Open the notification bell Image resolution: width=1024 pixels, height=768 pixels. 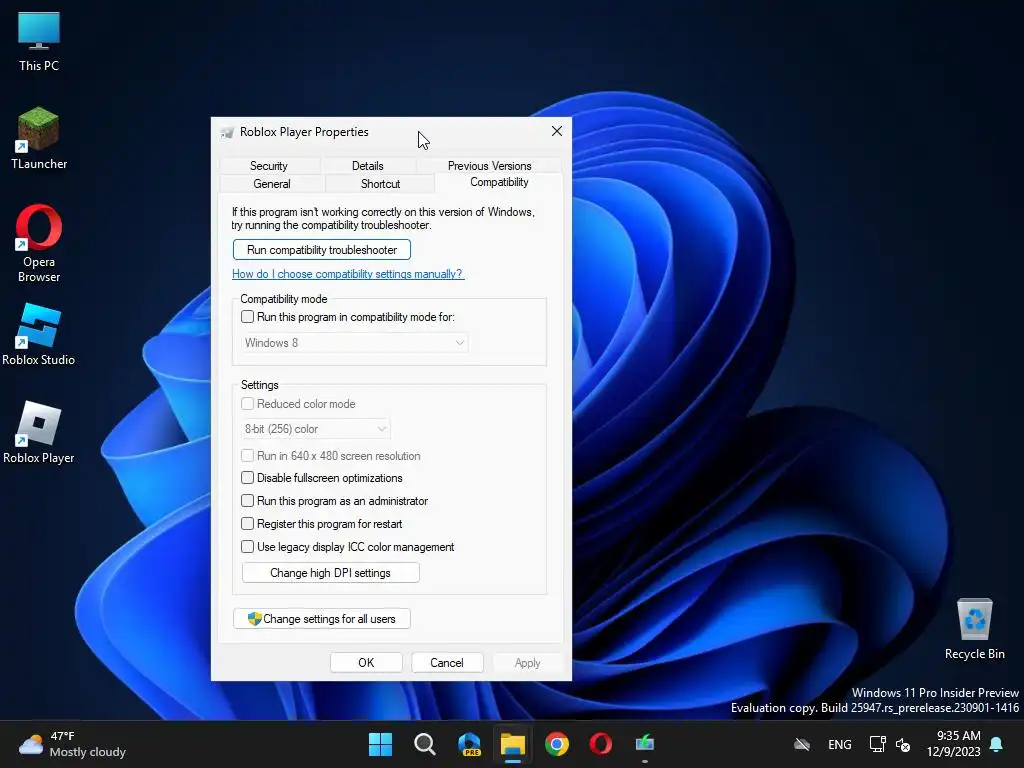pos(997,744)
